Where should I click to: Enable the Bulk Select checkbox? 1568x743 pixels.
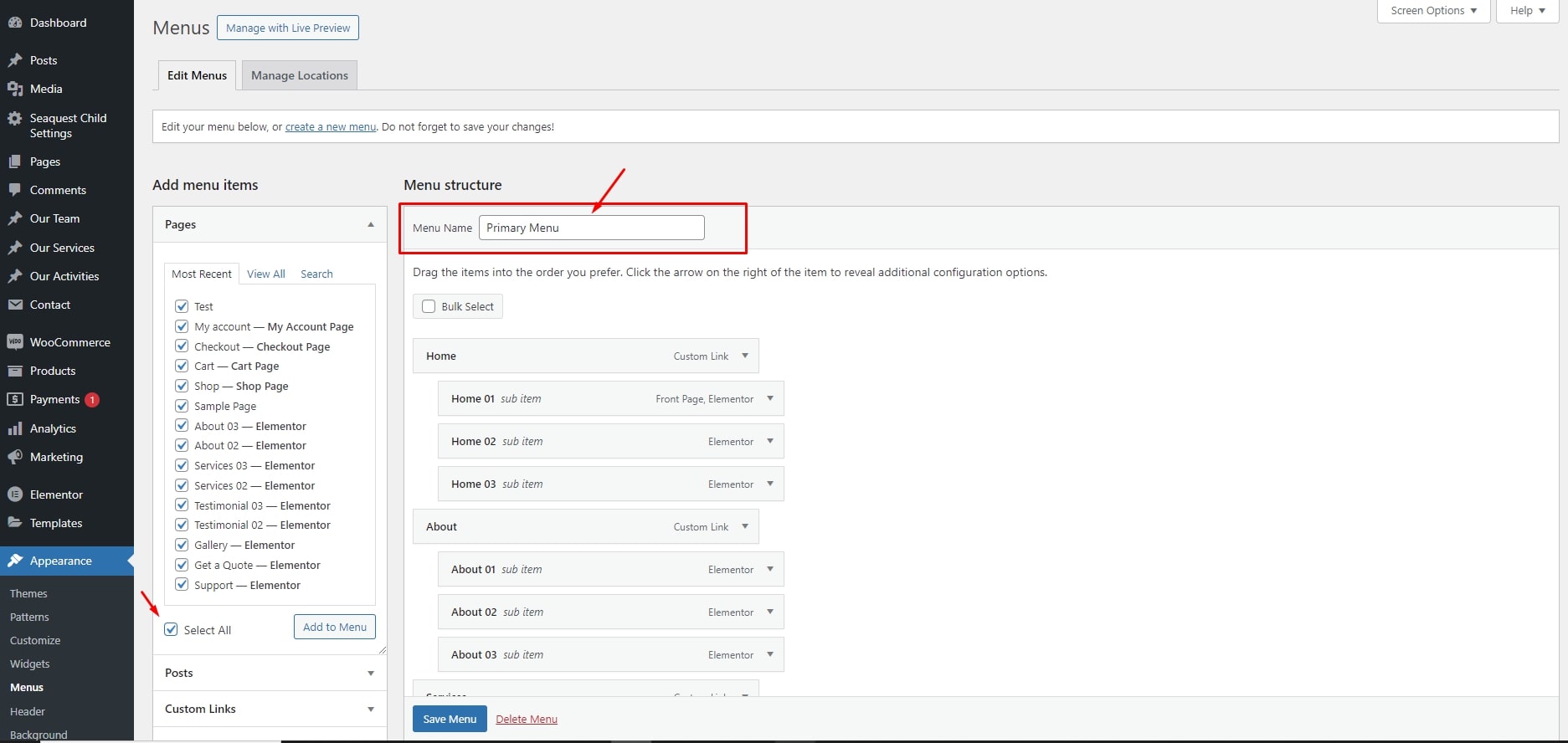(429, 306)
